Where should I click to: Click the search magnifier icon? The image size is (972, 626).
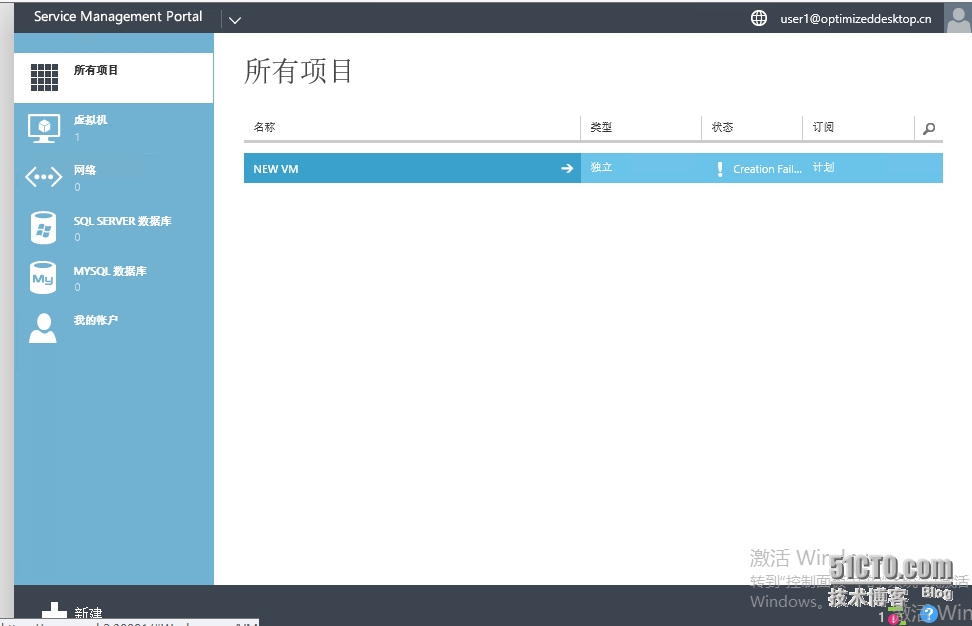coord(929,128)
